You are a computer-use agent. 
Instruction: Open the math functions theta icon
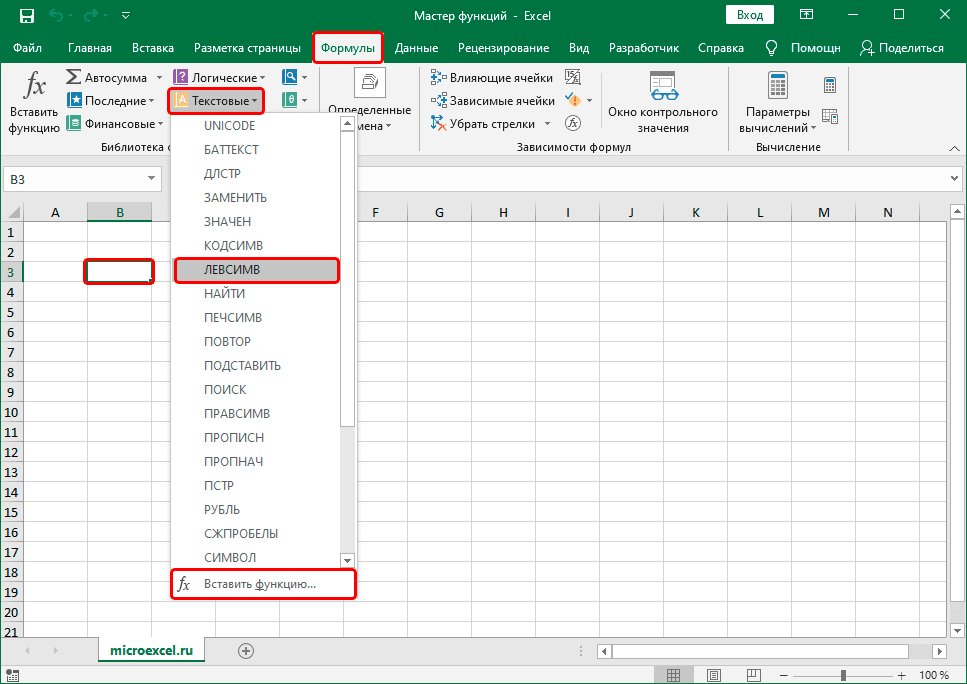coord(290,100)
